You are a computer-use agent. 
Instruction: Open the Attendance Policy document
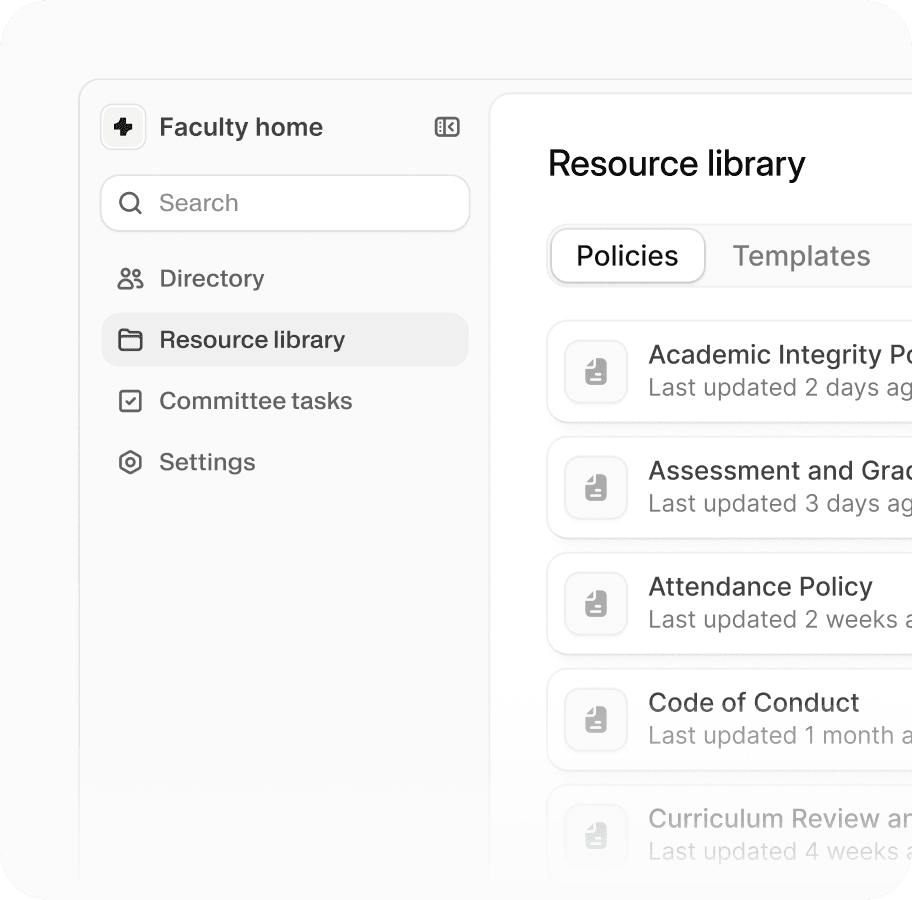click(760, 587)
